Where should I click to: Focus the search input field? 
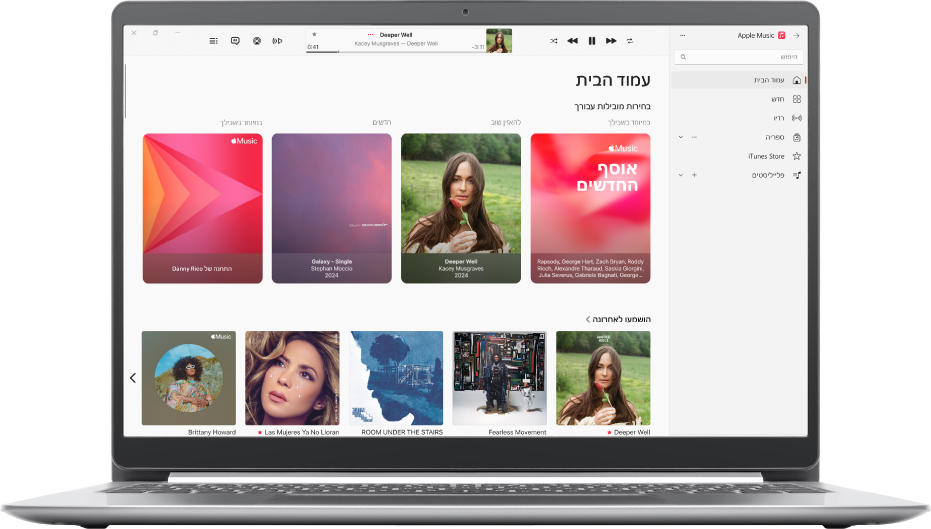point(739,57)
